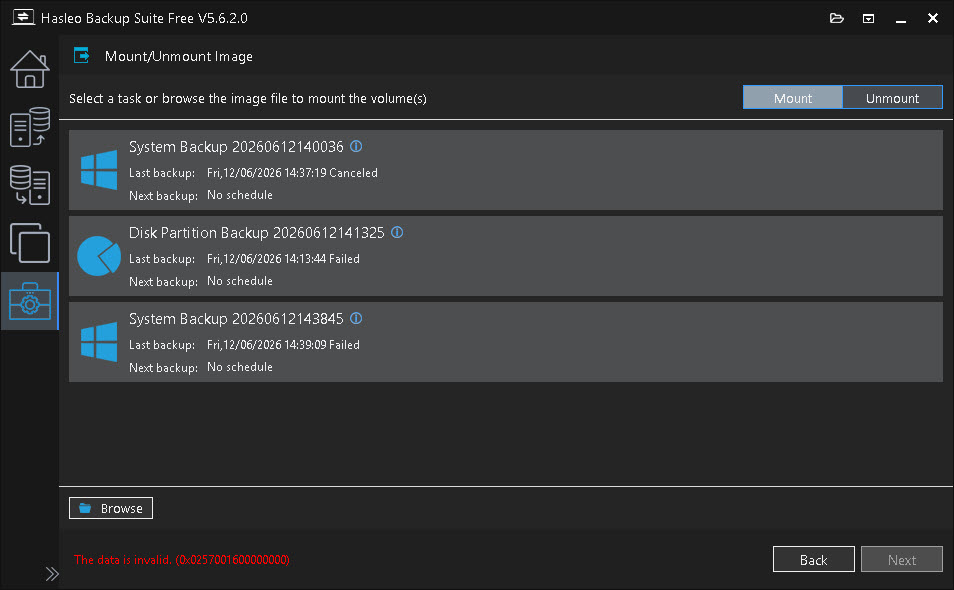Open the title bar dropdown menu icon
Viewport: 954px width, 590px height.
tap(868, 19)
